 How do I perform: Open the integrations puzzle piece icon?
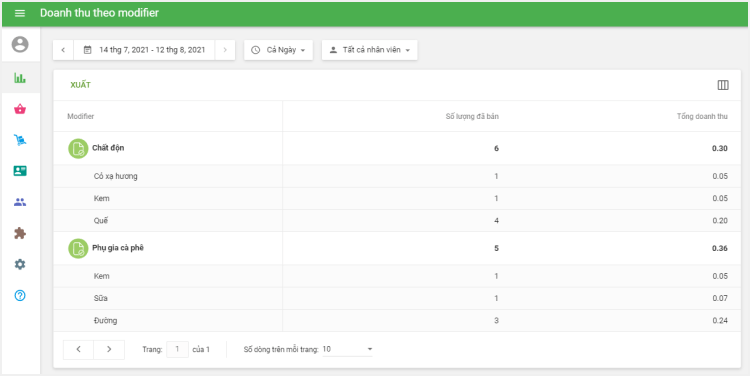pyautogui.click(x=20, y=233)
